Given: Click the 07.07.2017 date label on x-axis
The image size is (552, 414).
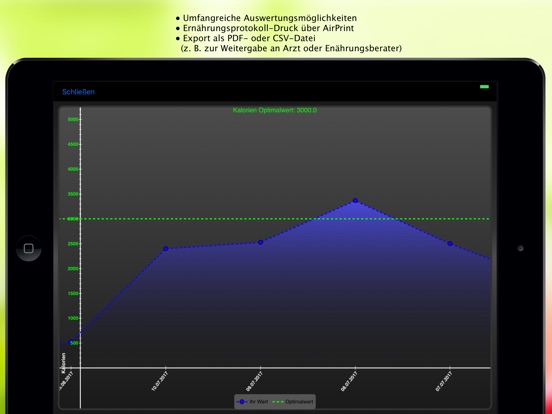Looking at the screenshot, I should [x=444, y=382].
